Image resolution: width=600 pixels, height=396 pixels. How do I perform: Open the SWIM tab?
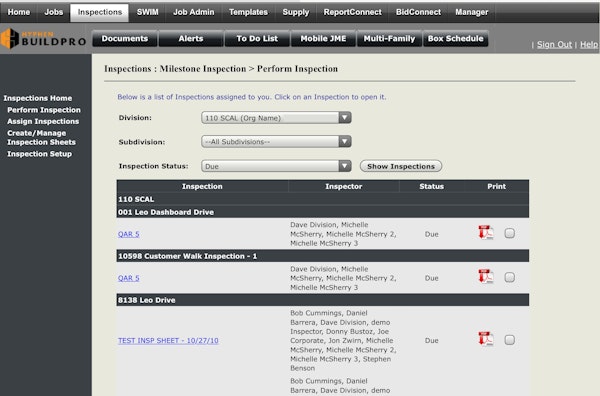tap(147, 12)
